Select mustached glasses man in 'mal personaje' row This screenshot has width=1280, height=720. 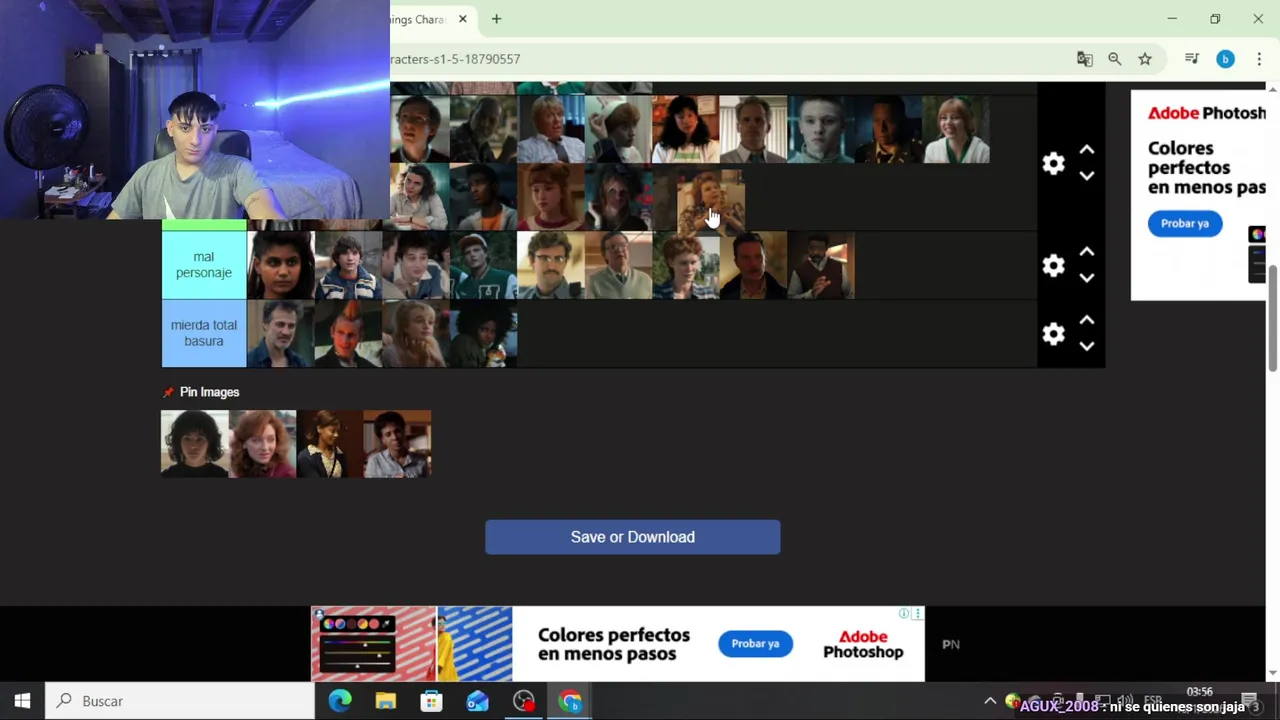[x=551, y=265]
